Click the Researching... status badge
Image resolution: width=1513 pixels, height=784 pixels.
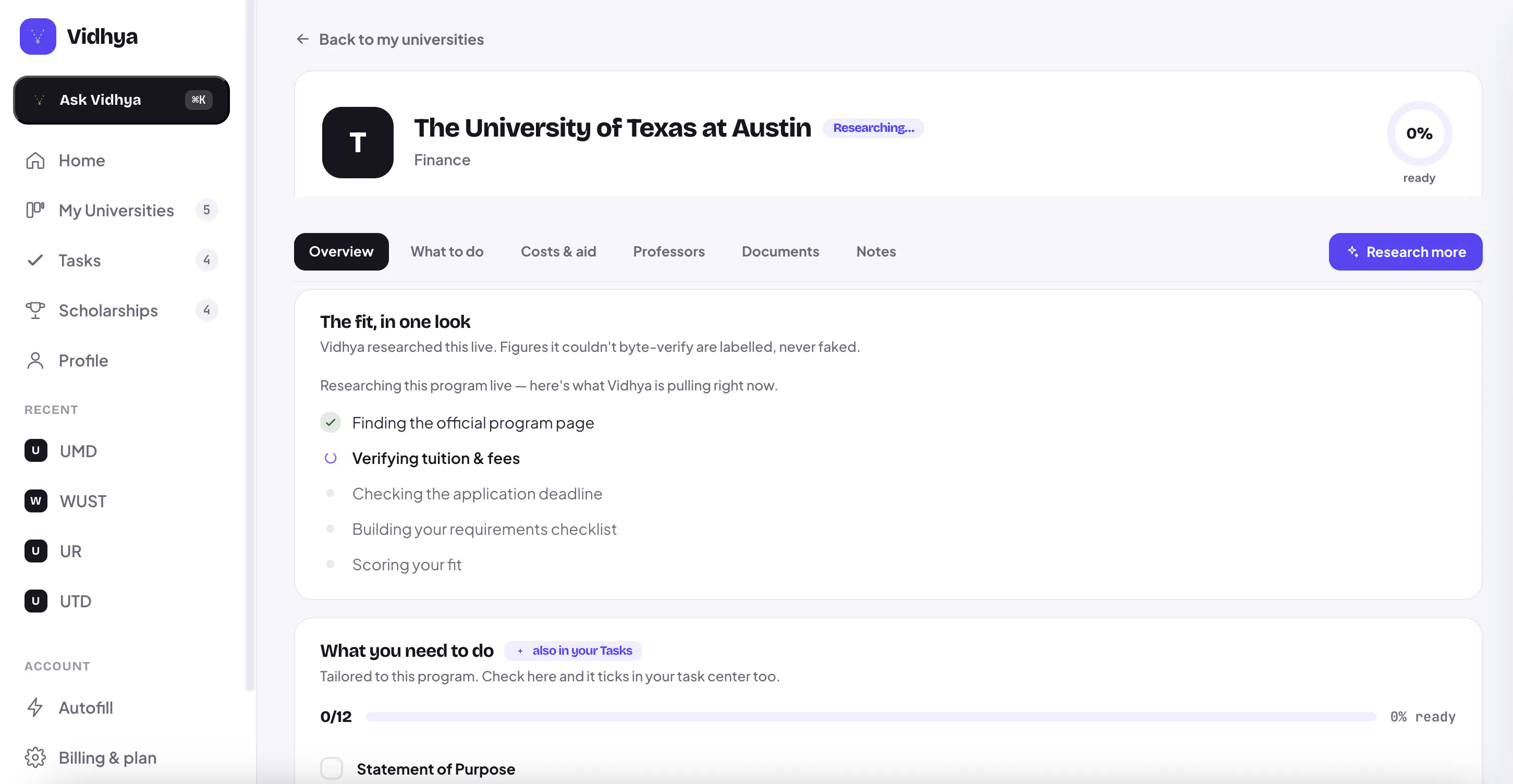pos(873,128)
